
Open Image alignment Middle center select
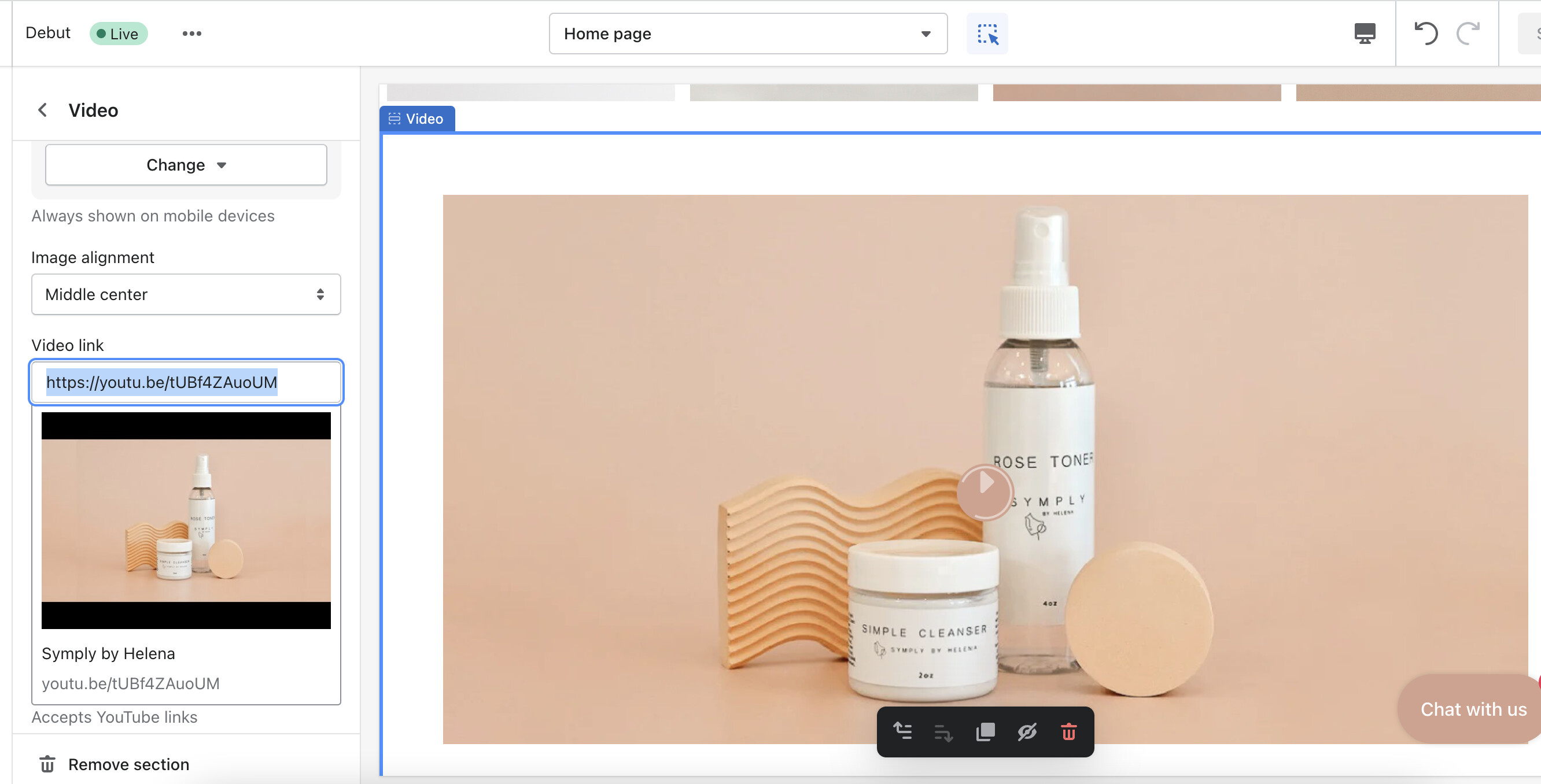click(186, 294)
